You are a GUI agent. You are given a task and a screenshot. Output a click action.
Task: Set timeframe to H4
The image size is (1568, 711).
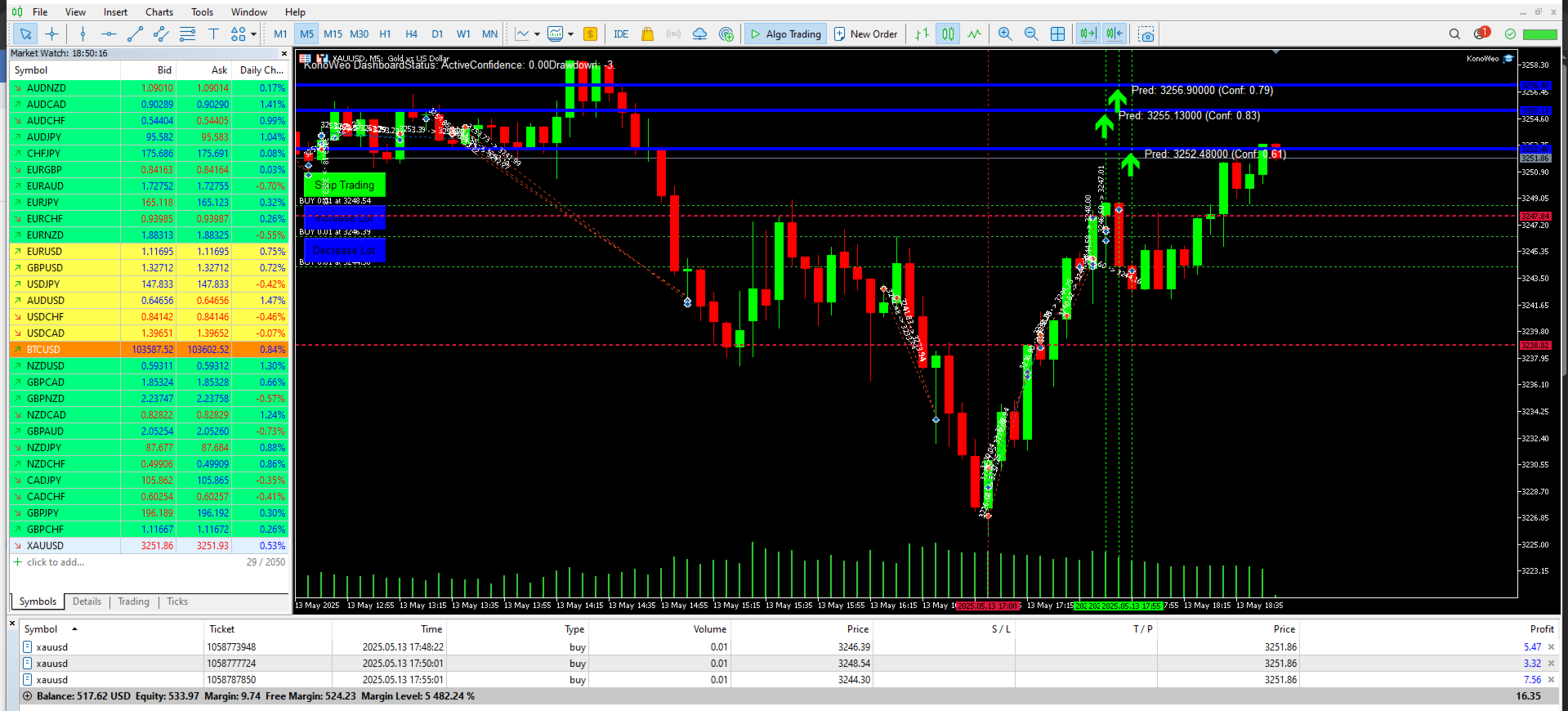(x=411, y=34)
